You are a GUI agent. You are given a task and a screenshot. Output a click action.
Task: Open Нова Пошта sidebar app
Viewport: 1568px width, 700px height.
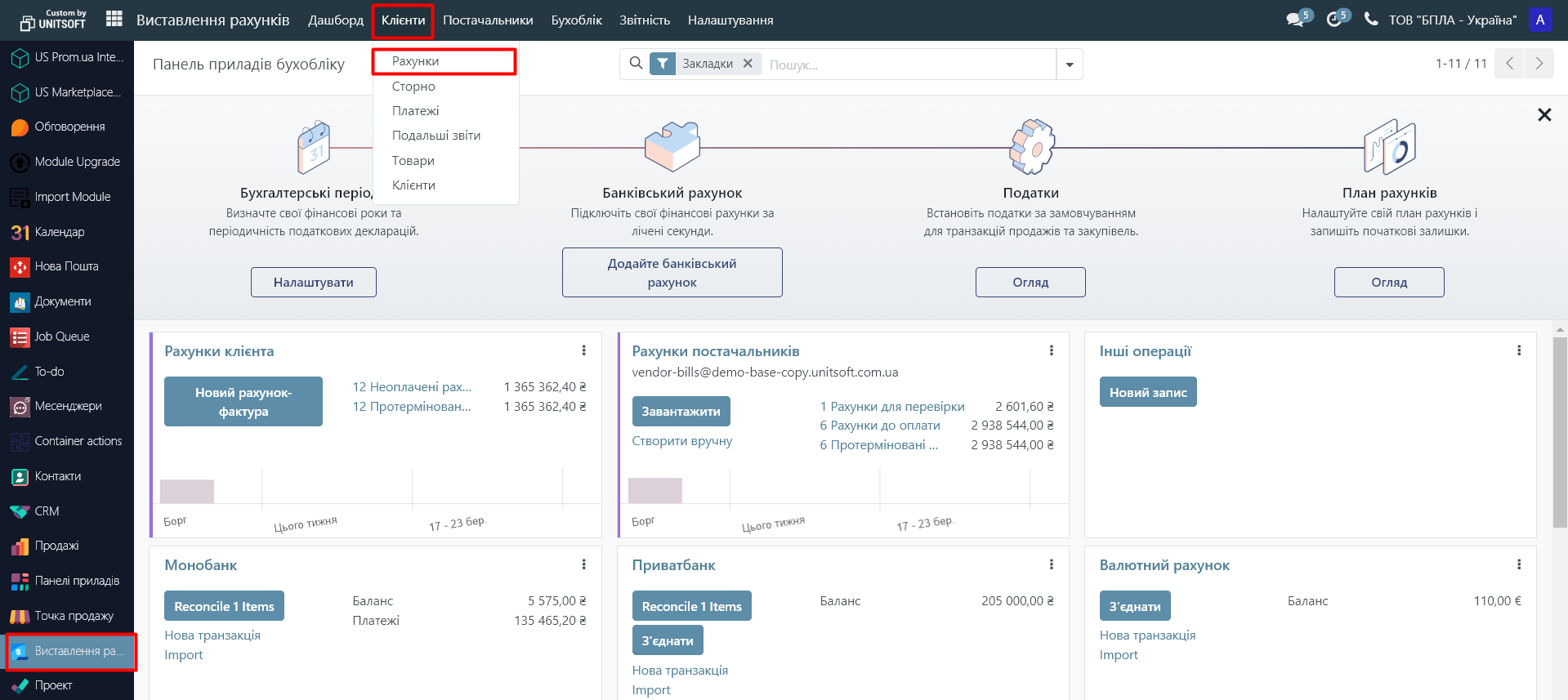65,266
